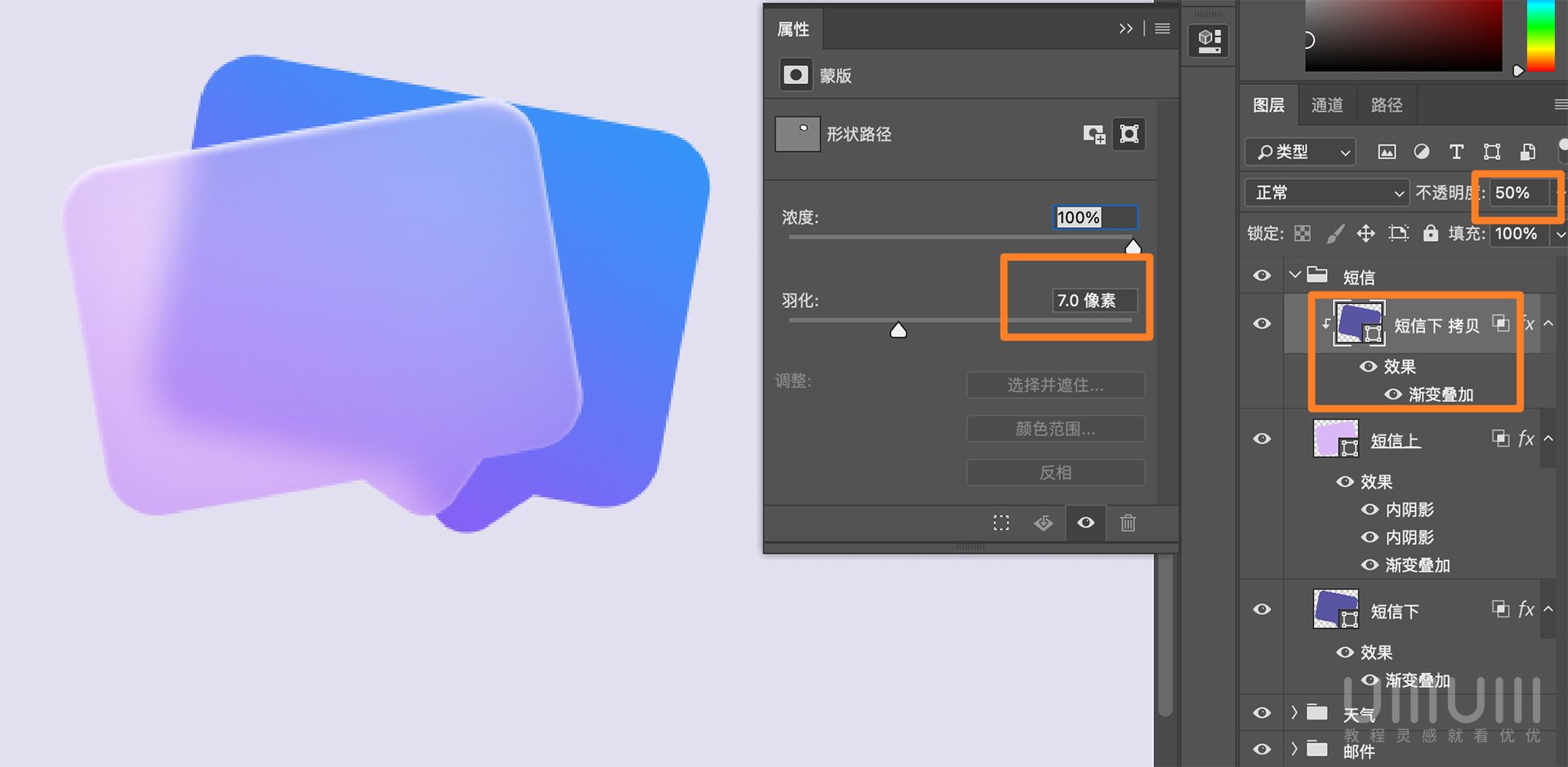Viewport: 1568px width, 767px height.
Task: Expand the 天气 group
Action: [1295, 712]
